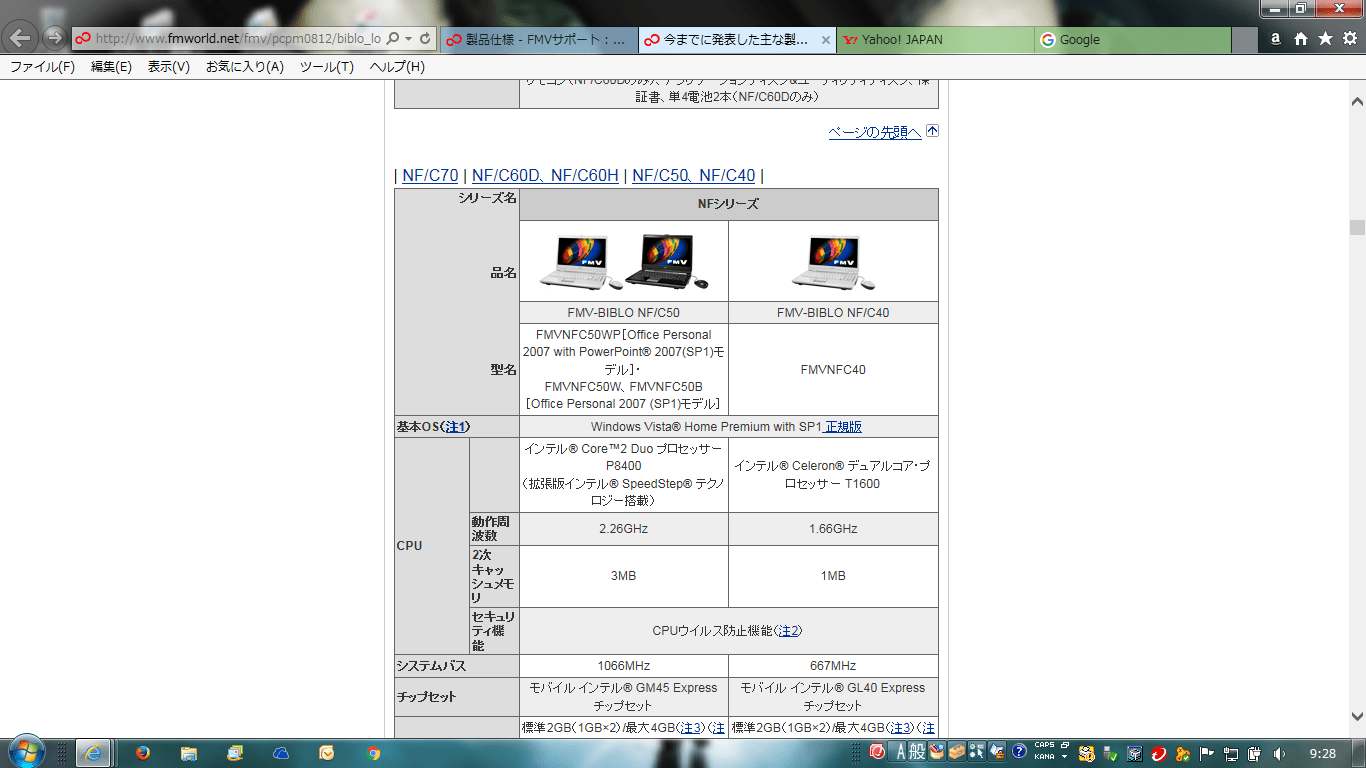Open a new blank tab button
The height and width of the screenshot is (768, 1366).
coord(1245,40)
